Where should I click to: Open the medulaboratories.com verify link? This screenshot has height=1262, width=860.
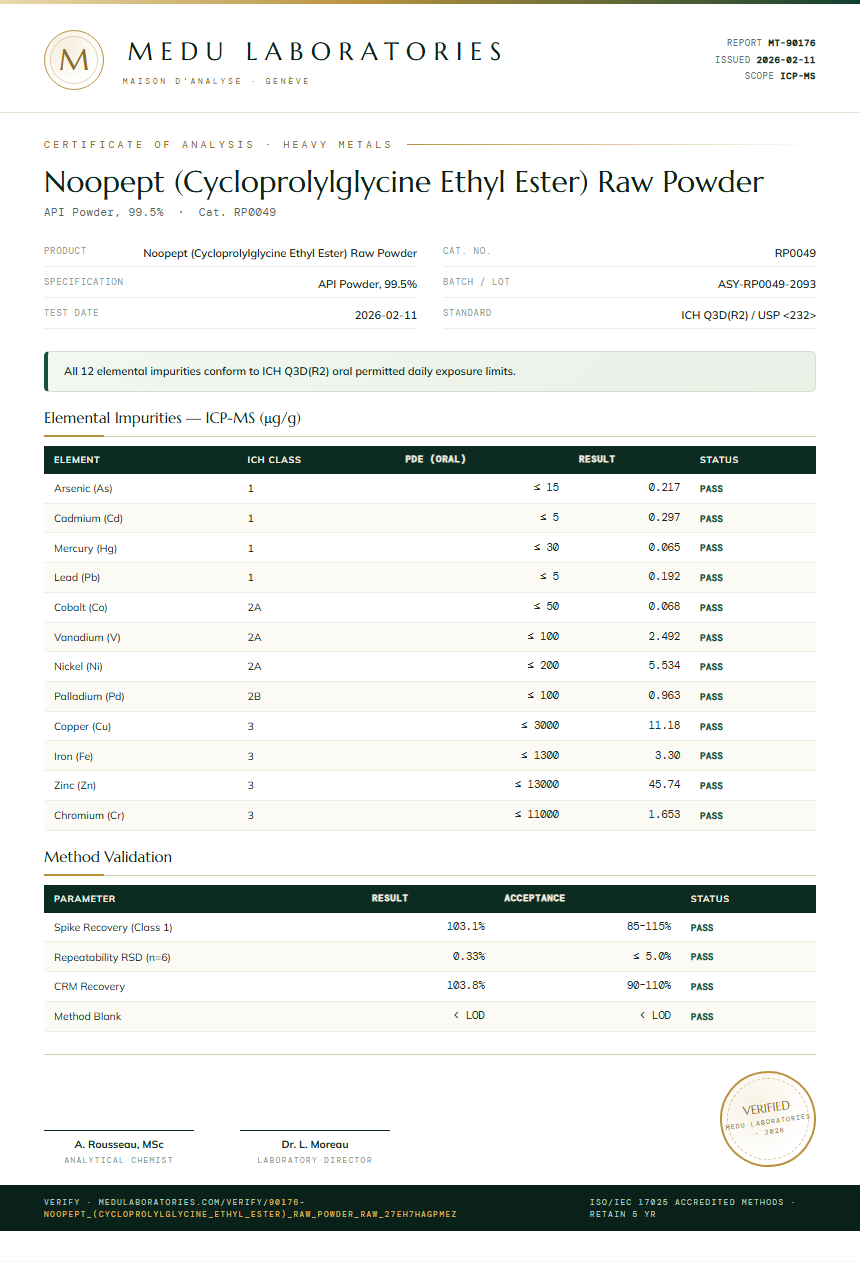click(250, 1208)
